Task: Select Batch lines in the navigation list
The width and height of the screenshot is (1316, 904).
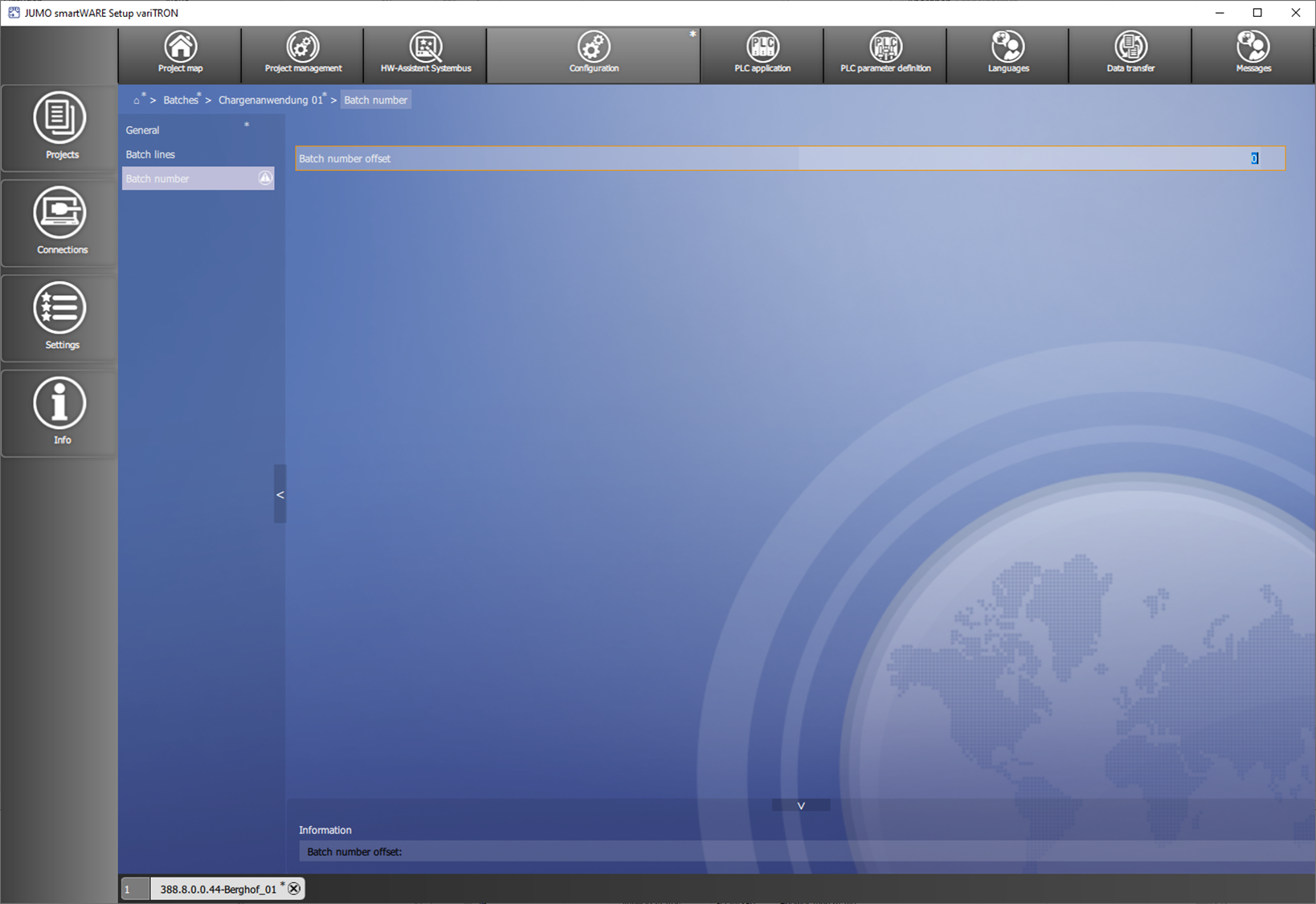Action: tap(150, 154)
